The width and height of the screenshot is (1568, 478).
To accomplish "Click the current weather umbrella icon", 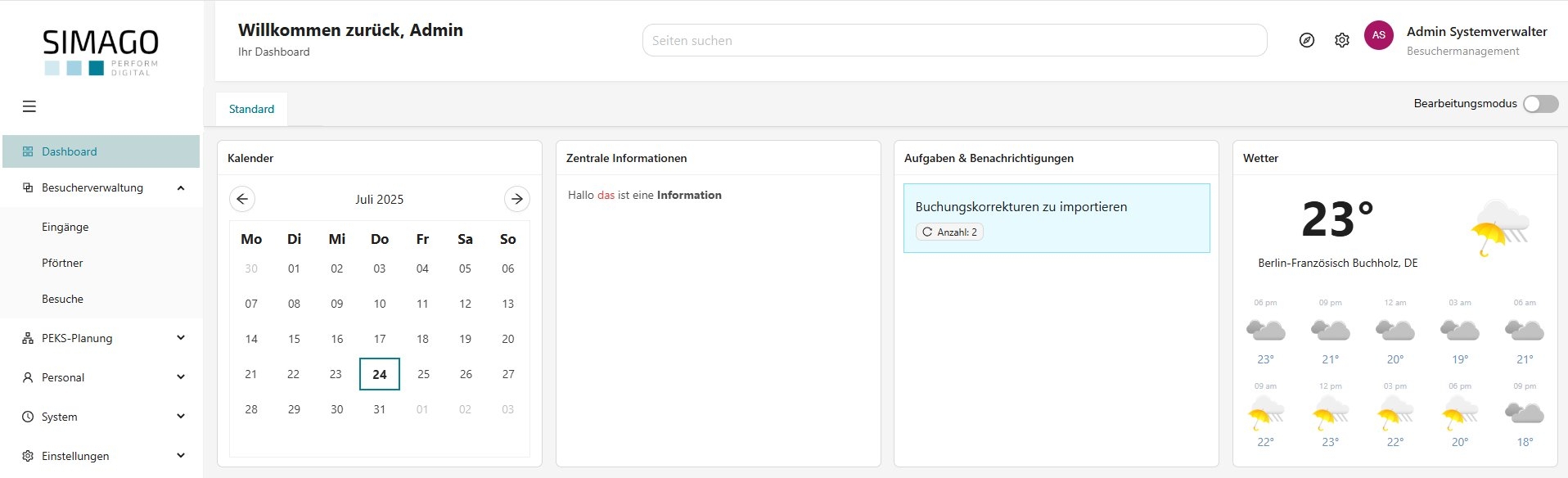I will click(1498, 228).
